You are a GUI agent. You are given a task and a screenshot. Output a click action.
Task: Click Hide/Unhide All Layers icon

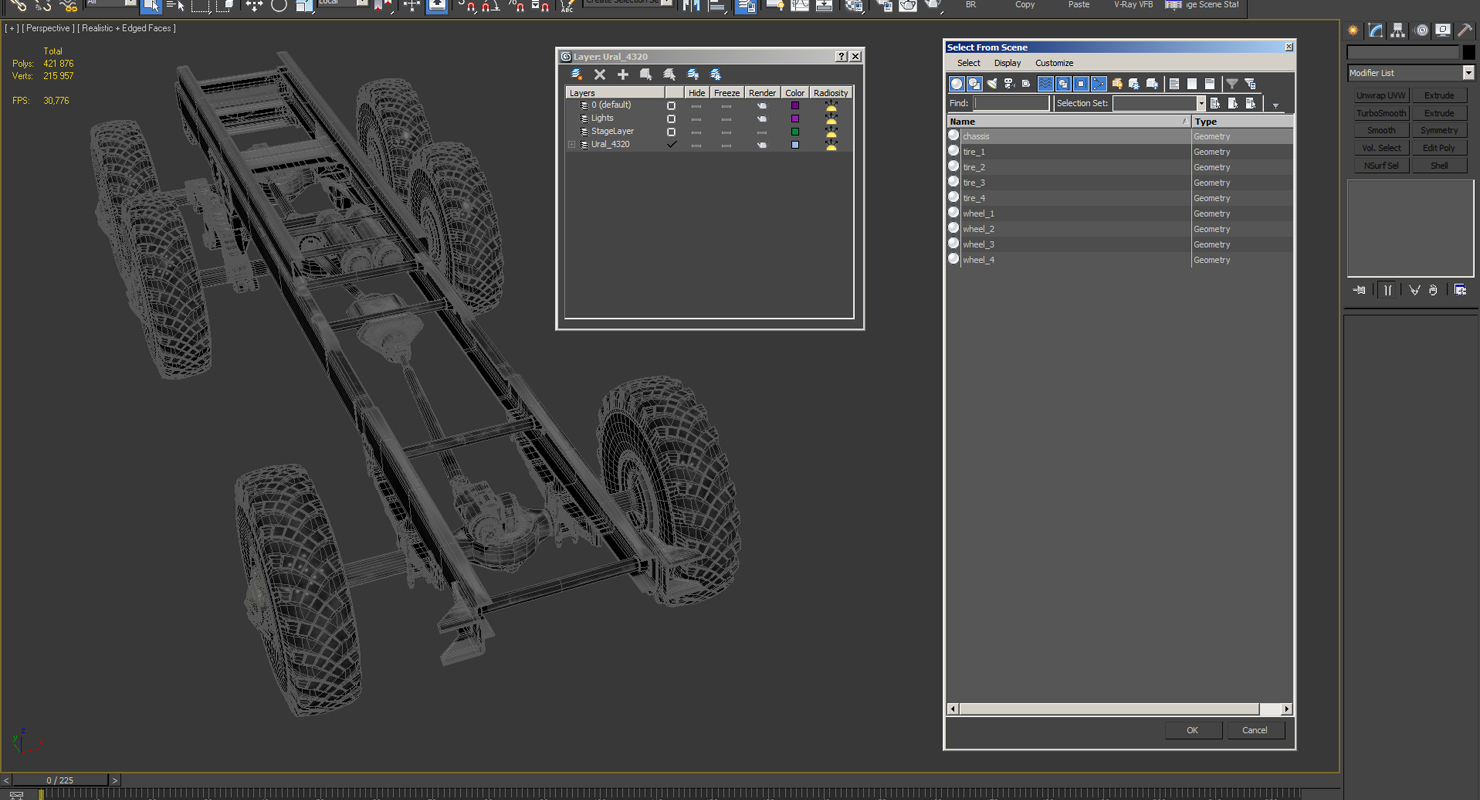[692, 74]
